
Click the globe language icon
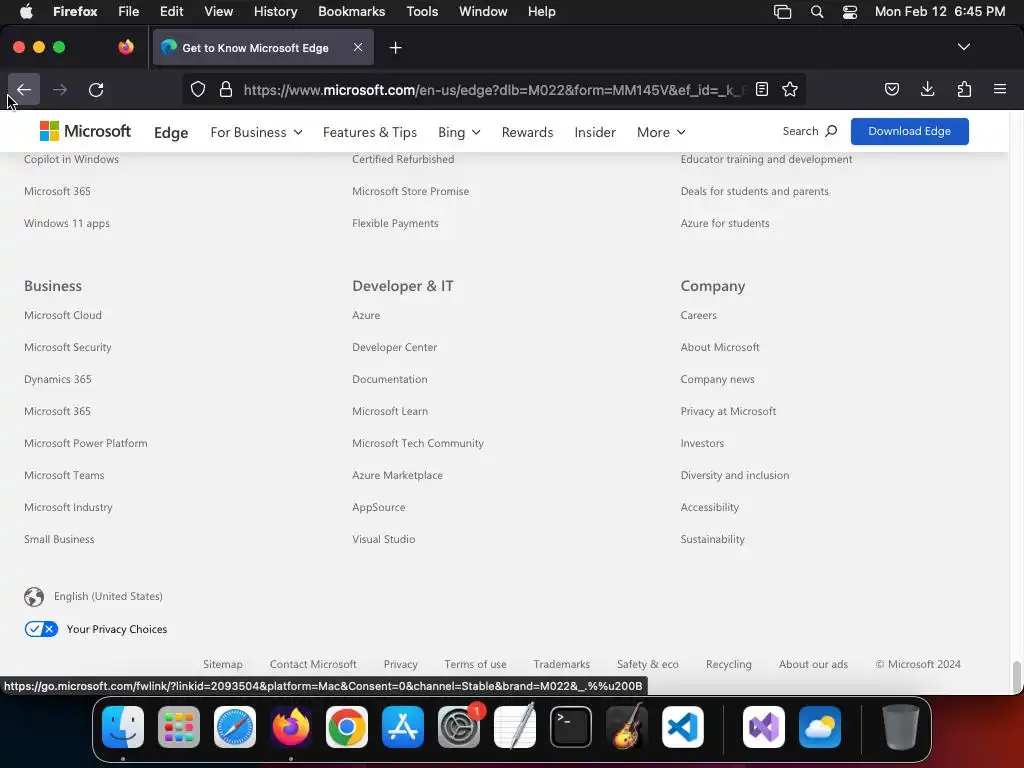coord(34,596)
